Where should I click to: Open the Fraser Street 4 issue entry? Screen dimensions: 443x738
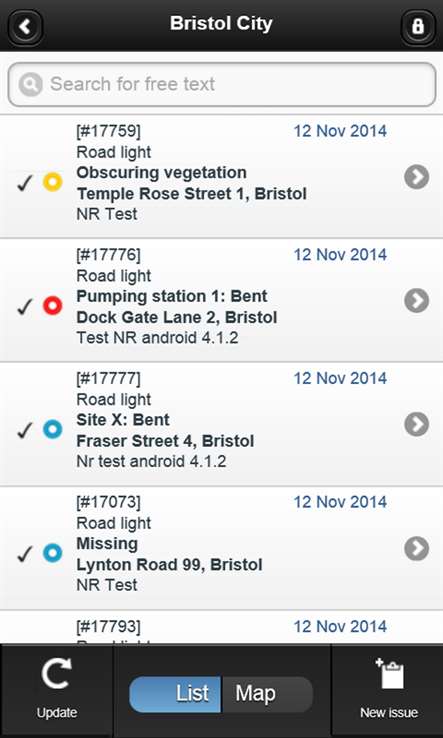221,424
